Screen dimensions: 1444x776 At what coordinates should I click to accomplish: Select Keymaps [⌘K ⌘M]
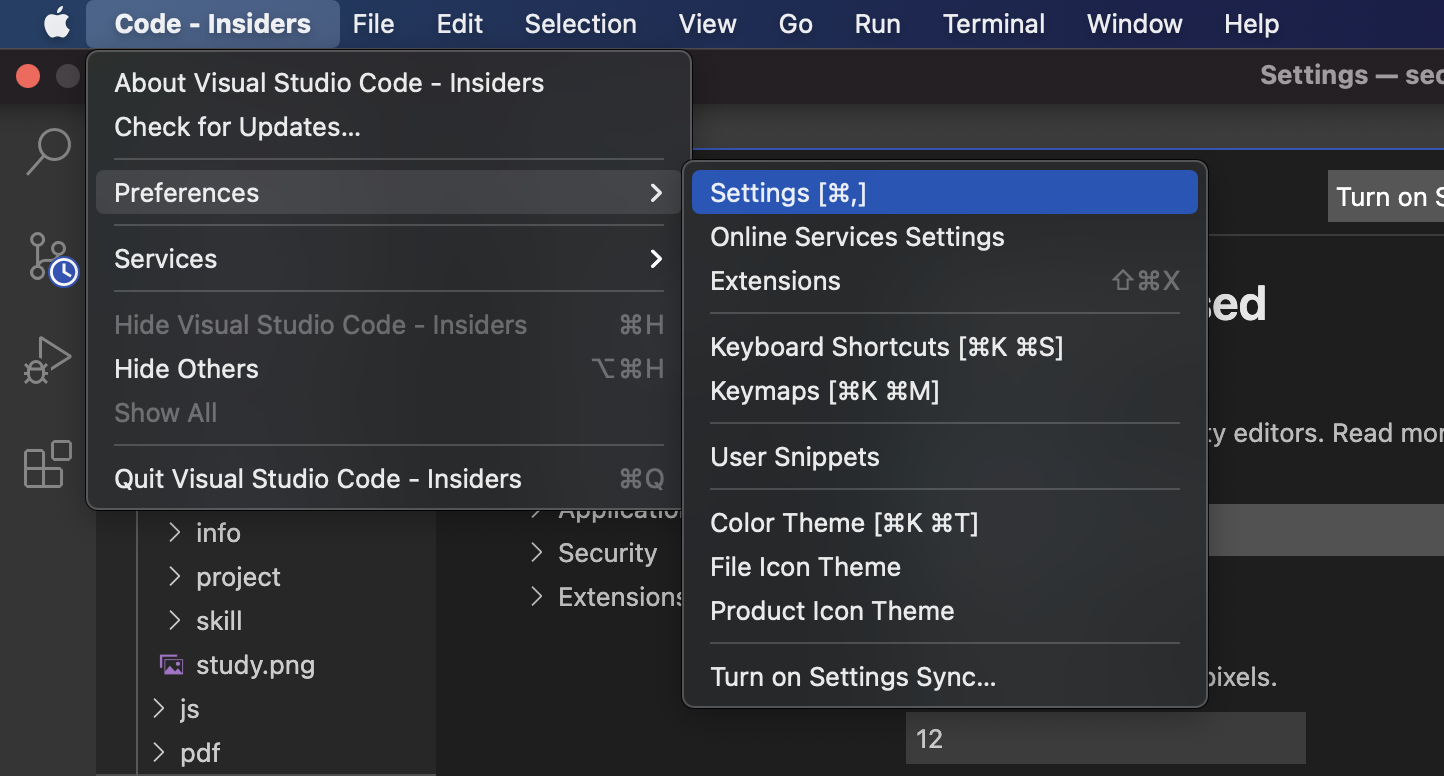tap(945, 391)
